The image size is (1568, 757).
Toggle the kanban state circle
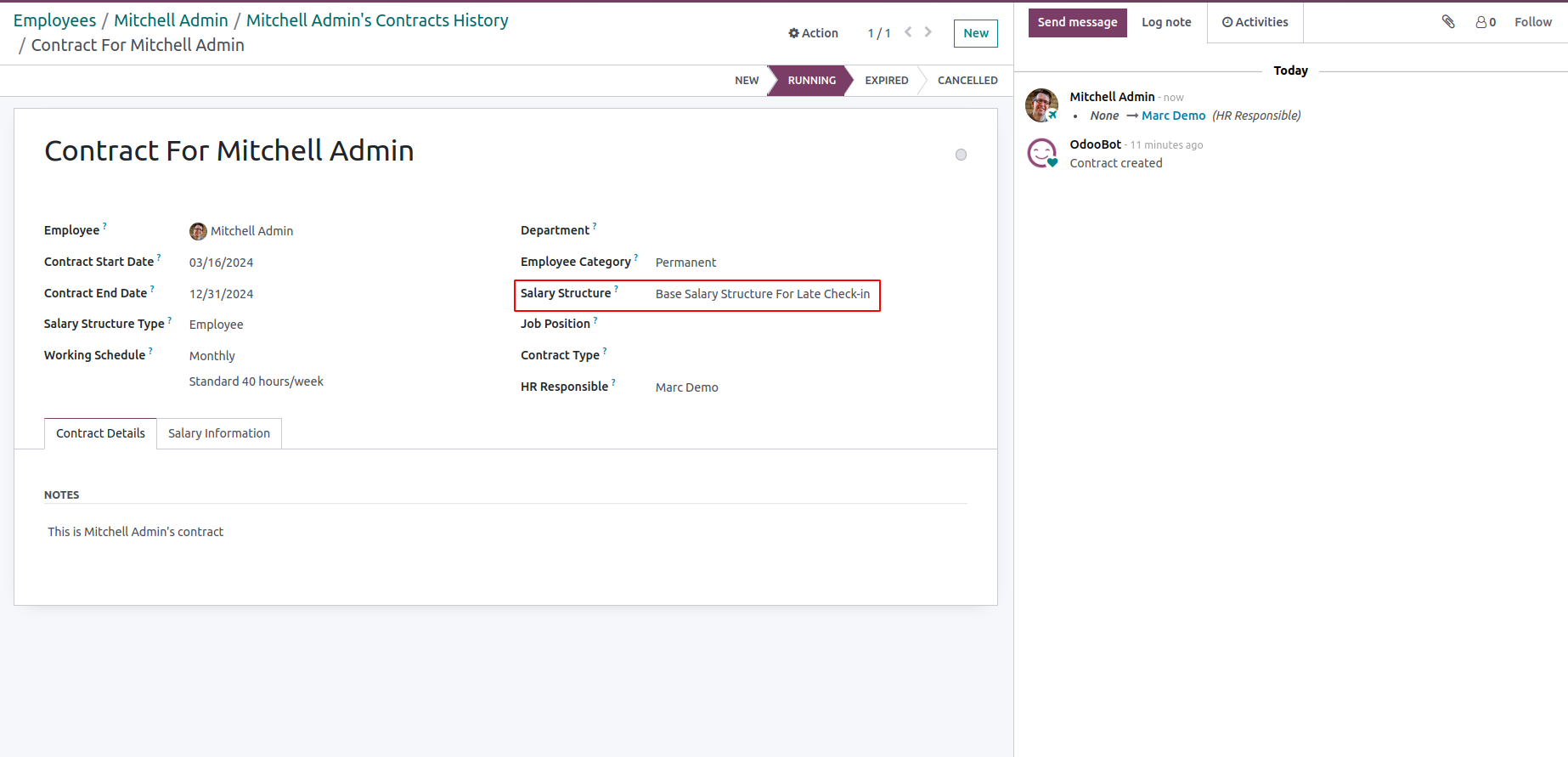pos(961,155)
